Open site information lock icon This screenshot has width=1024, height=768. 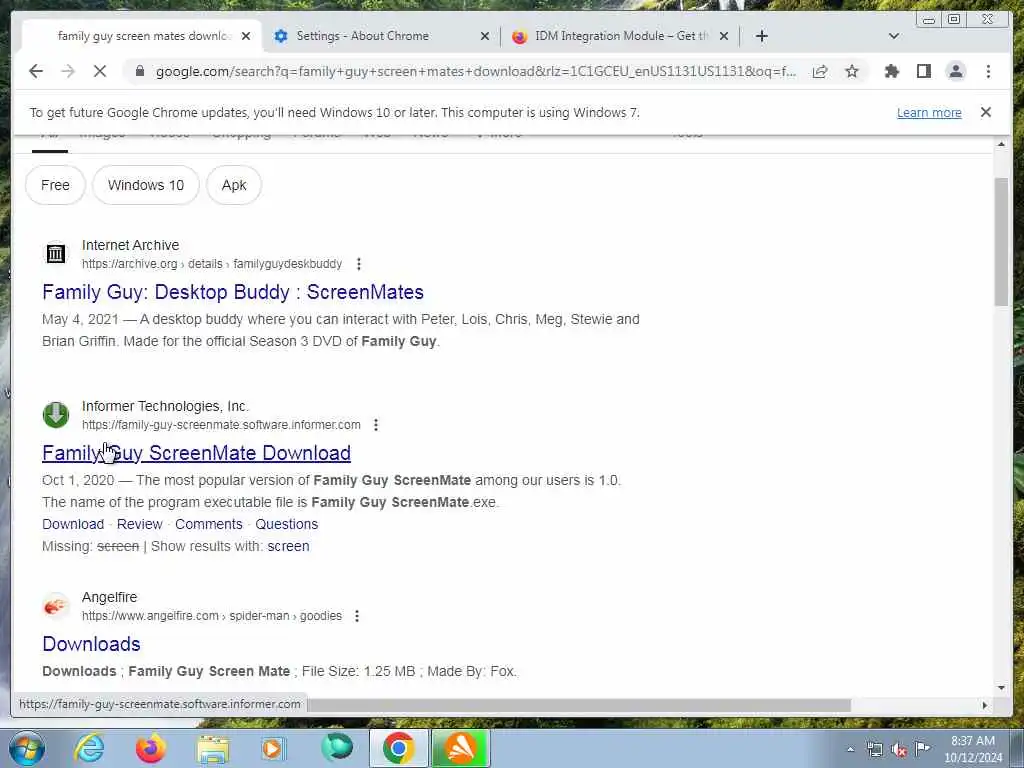click(x=140, y=71)
